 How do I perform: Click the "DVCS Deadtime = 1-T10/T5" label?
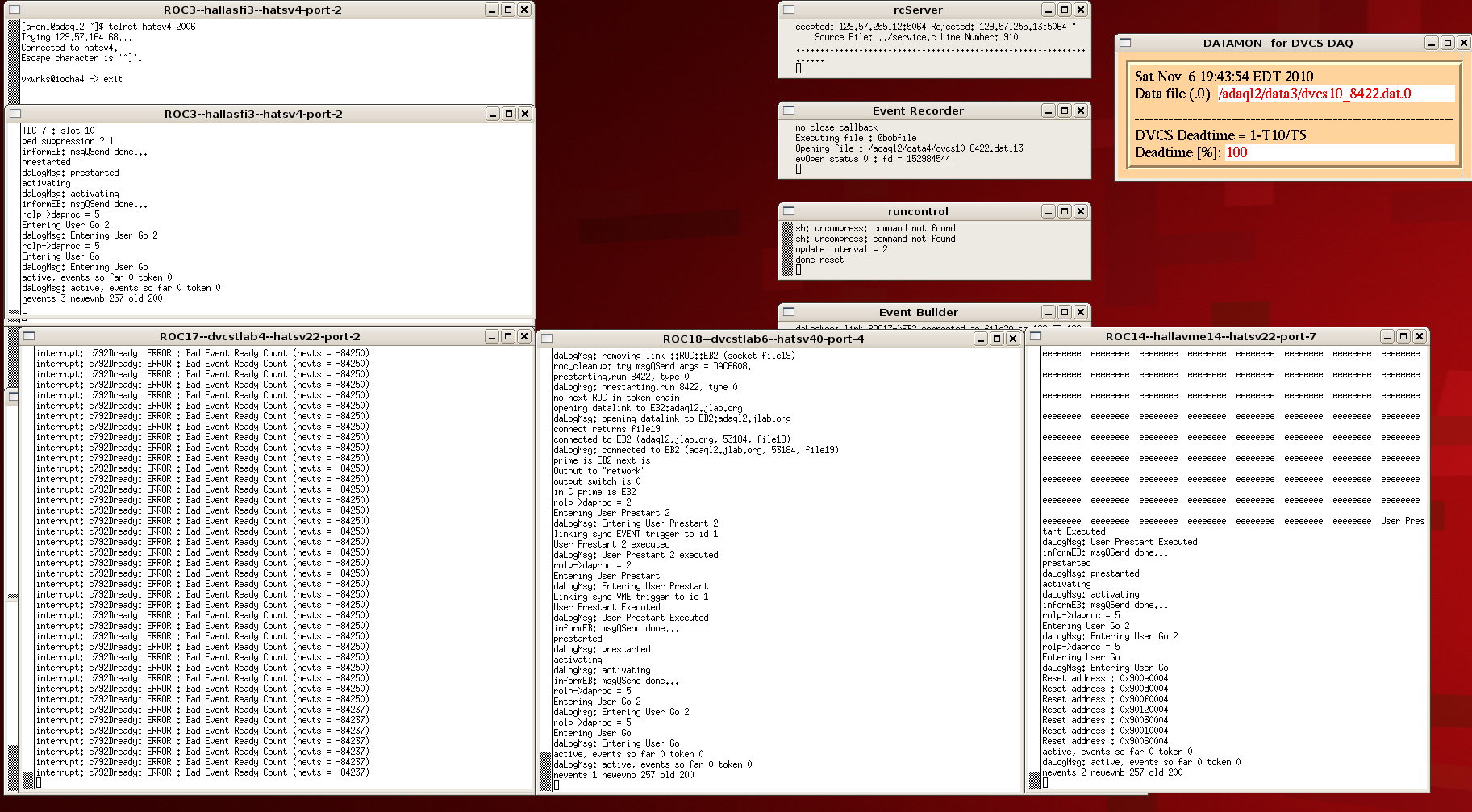coord(1220,135)
